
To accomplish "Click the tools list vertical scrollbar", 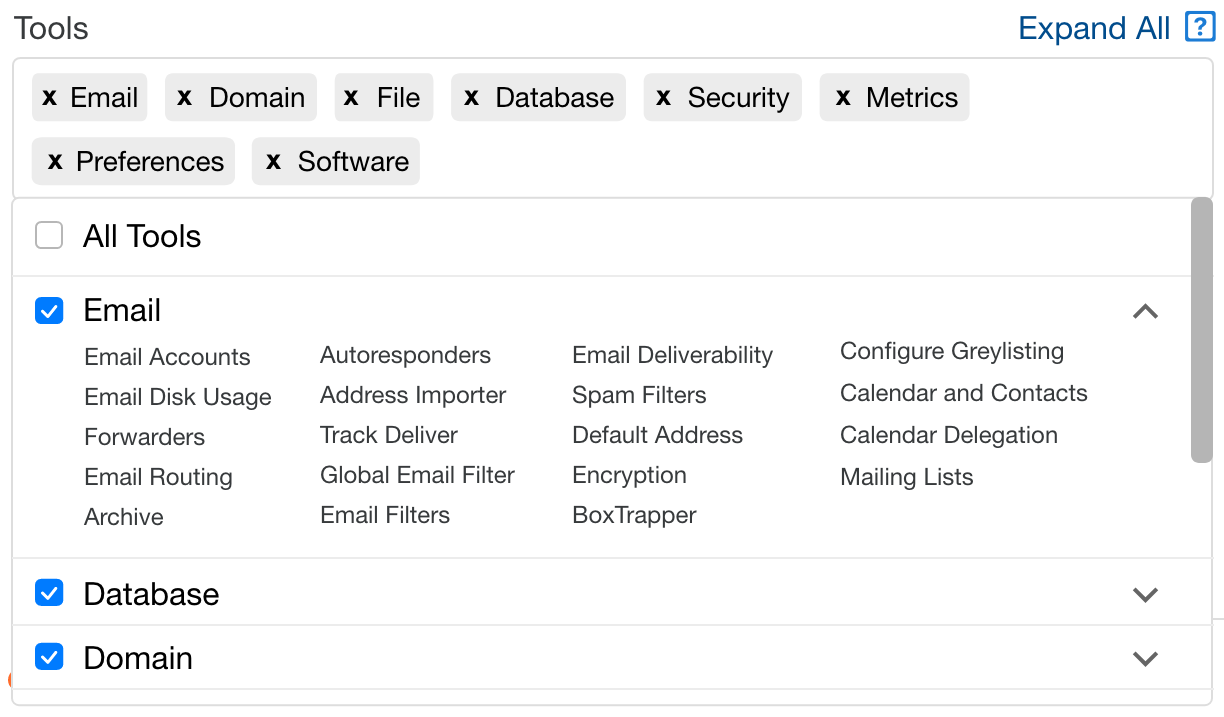I will (x=1202, y=330).
